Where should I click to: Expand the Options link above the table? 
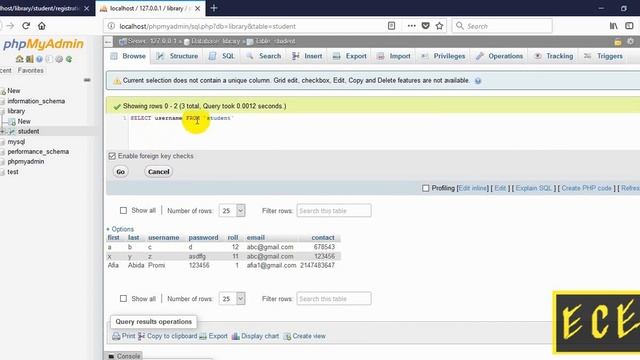point(120,229)
